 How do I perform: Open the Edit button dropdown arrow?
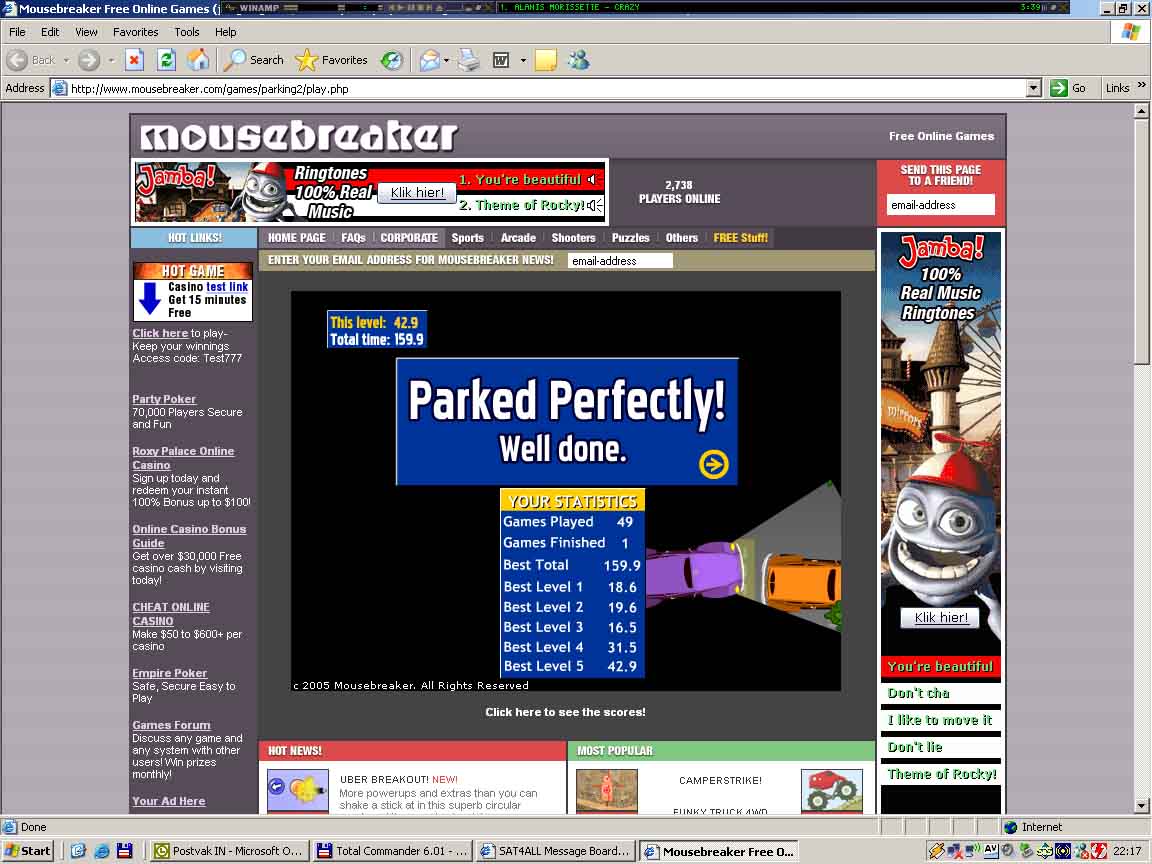[x=523, y=60]
